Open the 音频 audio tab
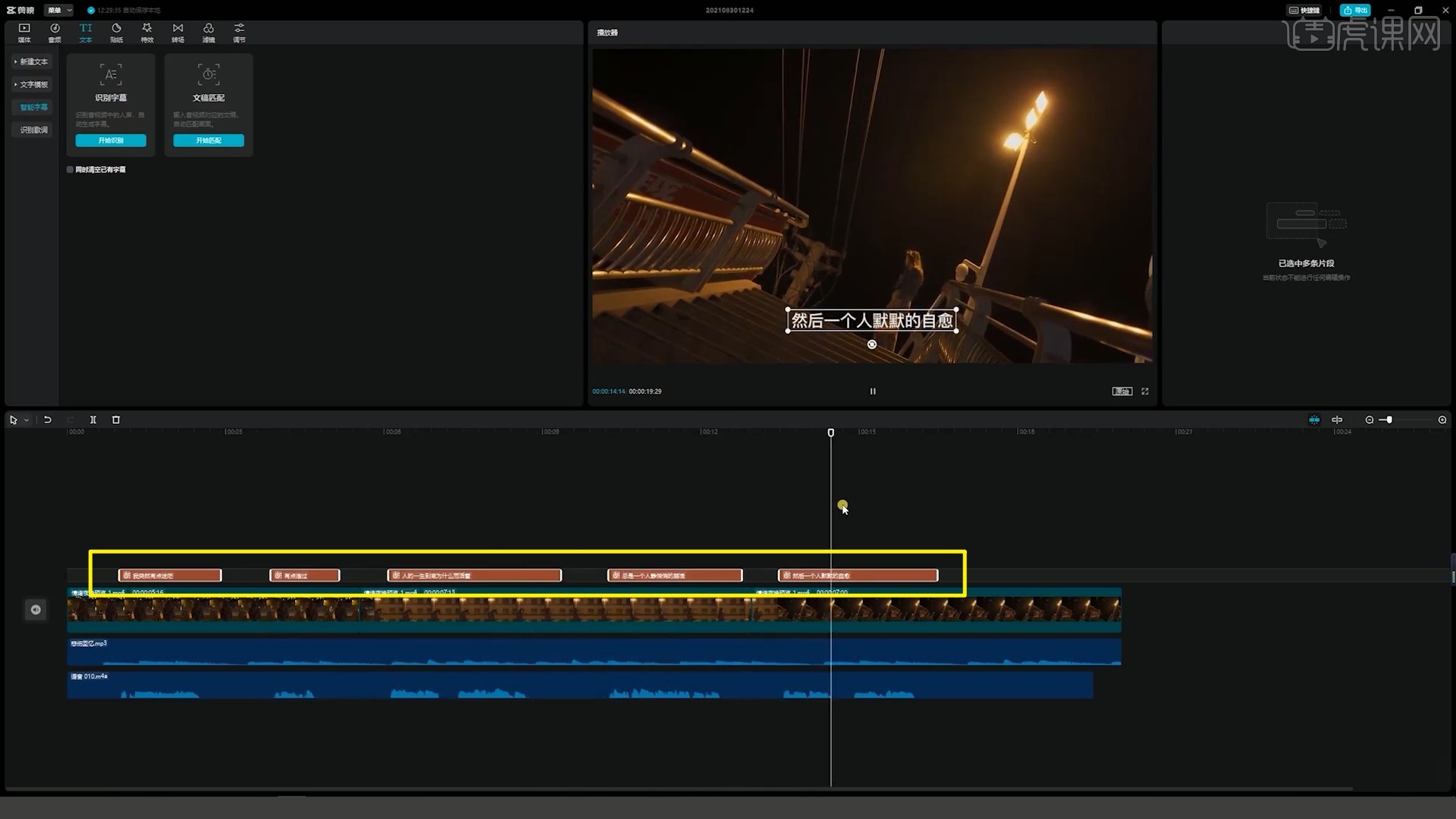Image resolution: width=1456 pixels, height=819 pixels. pos(55,33)
